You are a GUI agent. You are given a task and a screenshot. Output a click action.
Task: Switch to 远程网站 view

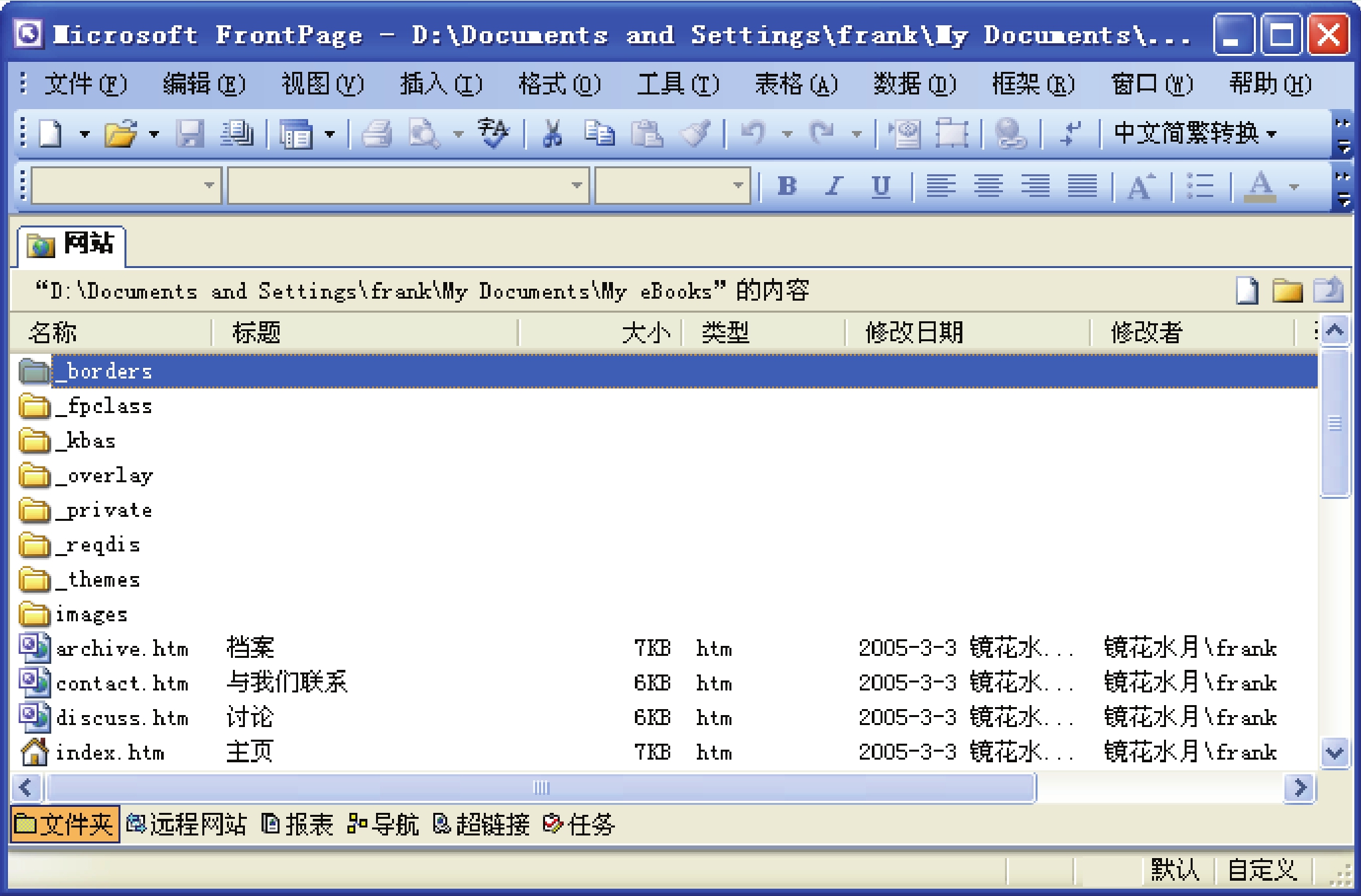[x=186, y=824]
